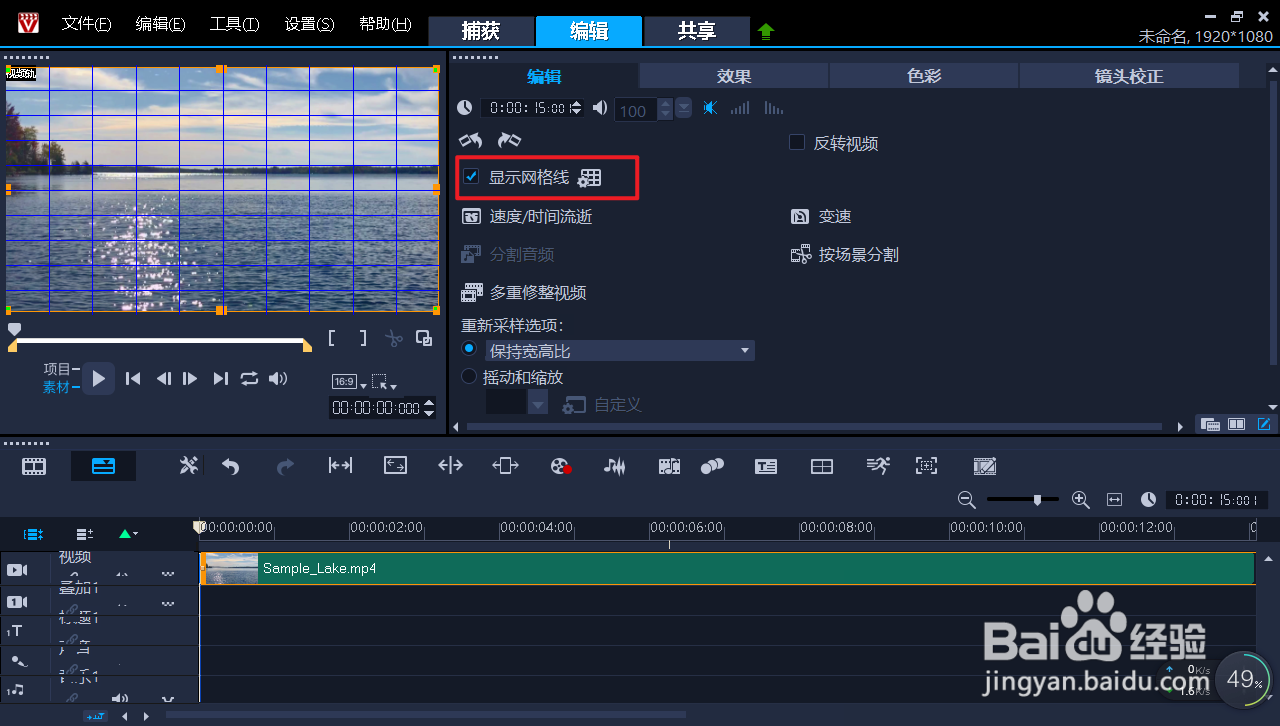Screen dimensions: 1280x726
Task: Open the record/capture option
Action: pos(561,466)
